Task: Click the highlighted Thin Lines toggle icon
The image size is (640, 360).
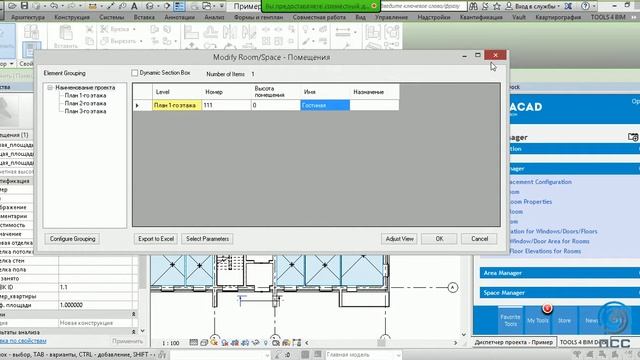Action: [179, 6]
